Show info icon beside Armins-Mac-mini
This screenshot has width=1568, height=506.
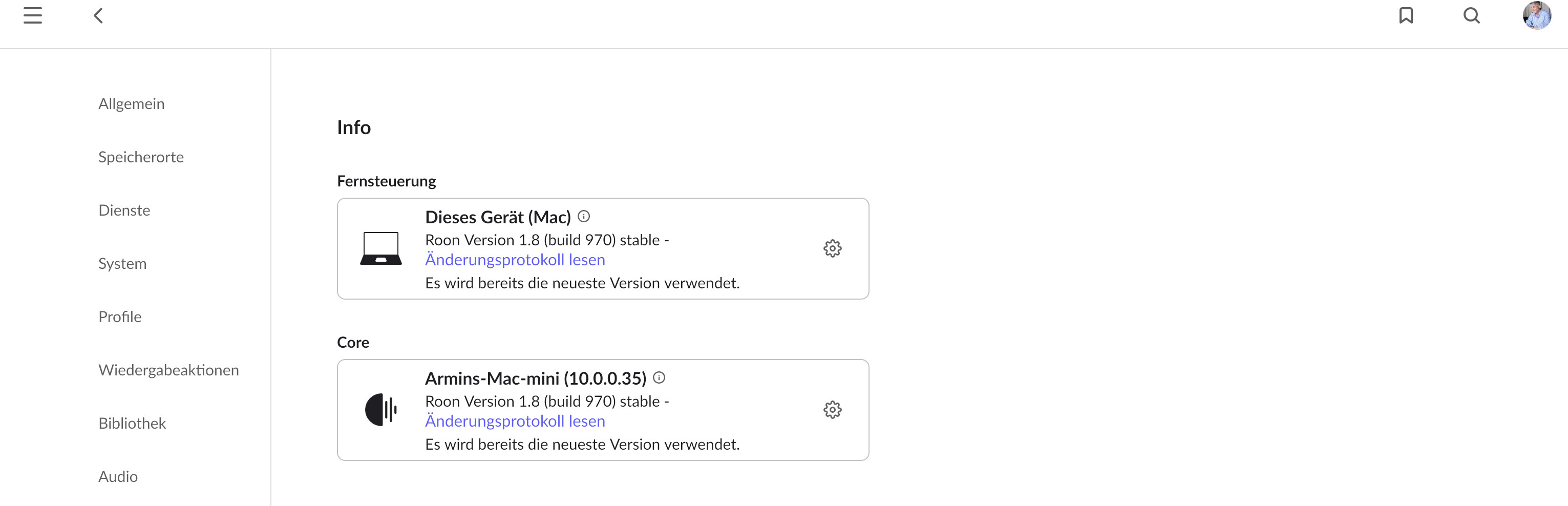[x=659, y=377]
